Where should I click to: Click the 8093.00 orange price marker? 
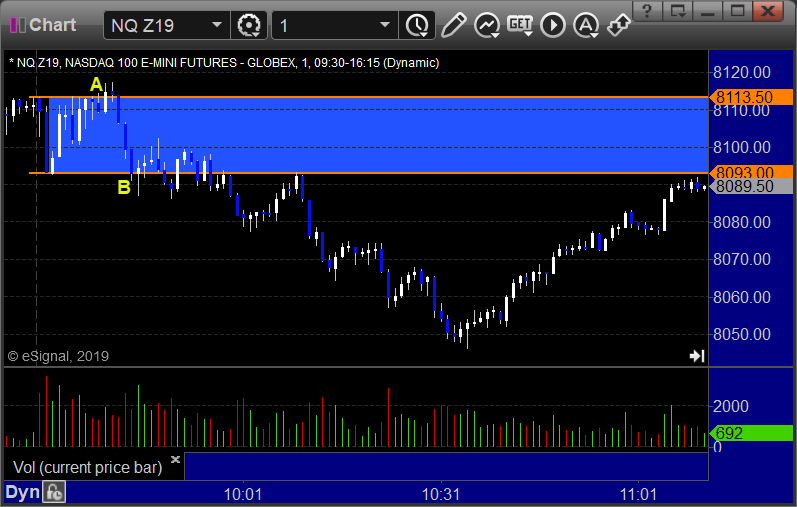(x=752, y=172)
